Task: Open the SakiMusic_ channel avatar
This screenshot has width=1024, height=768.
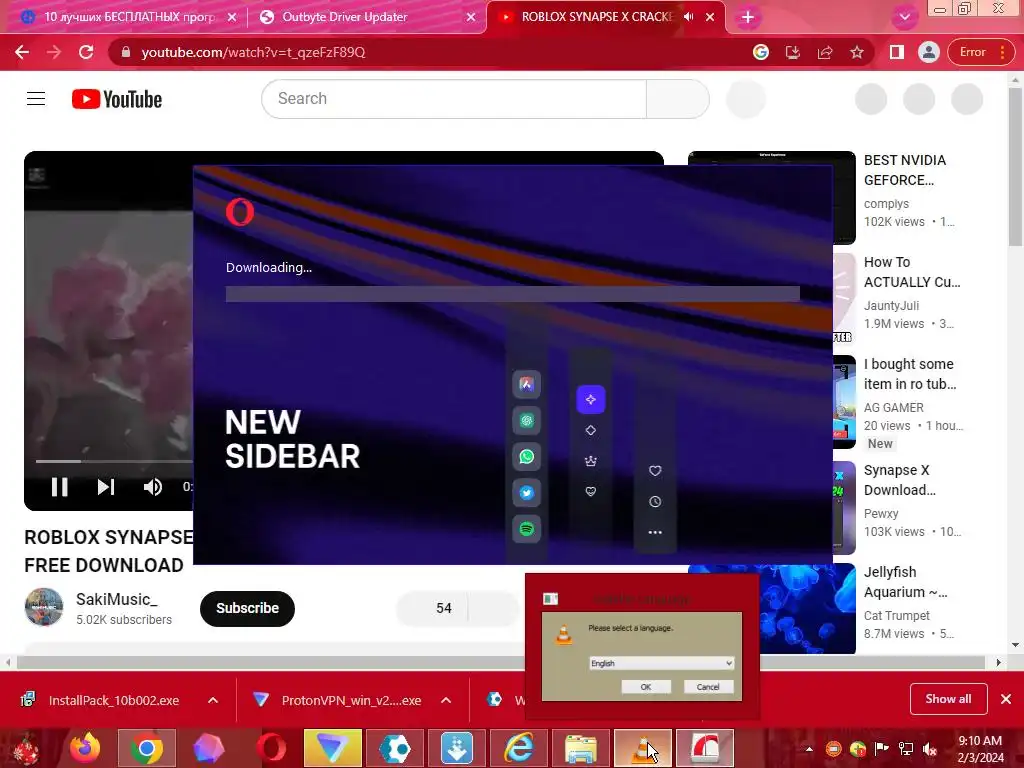Action: (x=44, y=607)
